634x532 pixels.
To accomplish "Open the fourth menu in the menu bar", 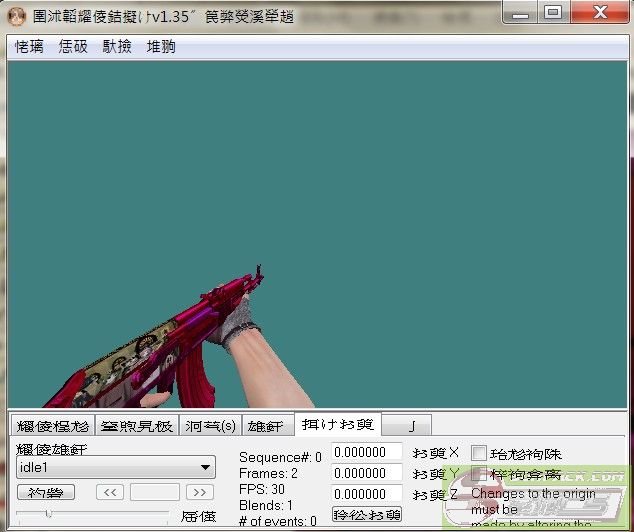I will coord(161,47).
